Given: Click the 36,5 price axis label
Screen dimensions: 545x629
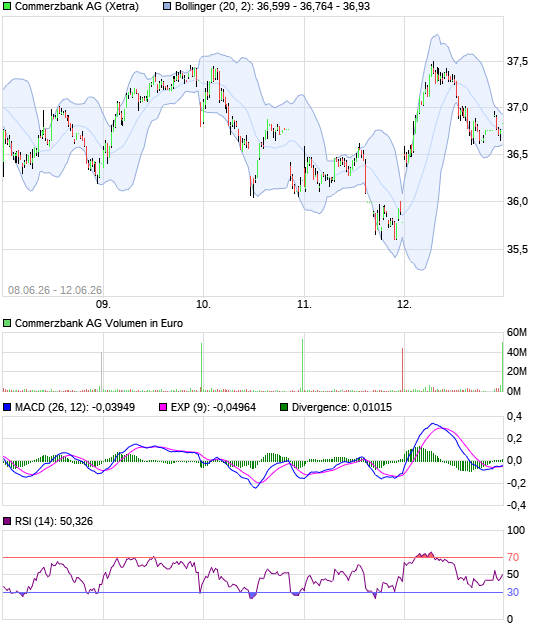Looking at the screenshot, I should (517, 155).
